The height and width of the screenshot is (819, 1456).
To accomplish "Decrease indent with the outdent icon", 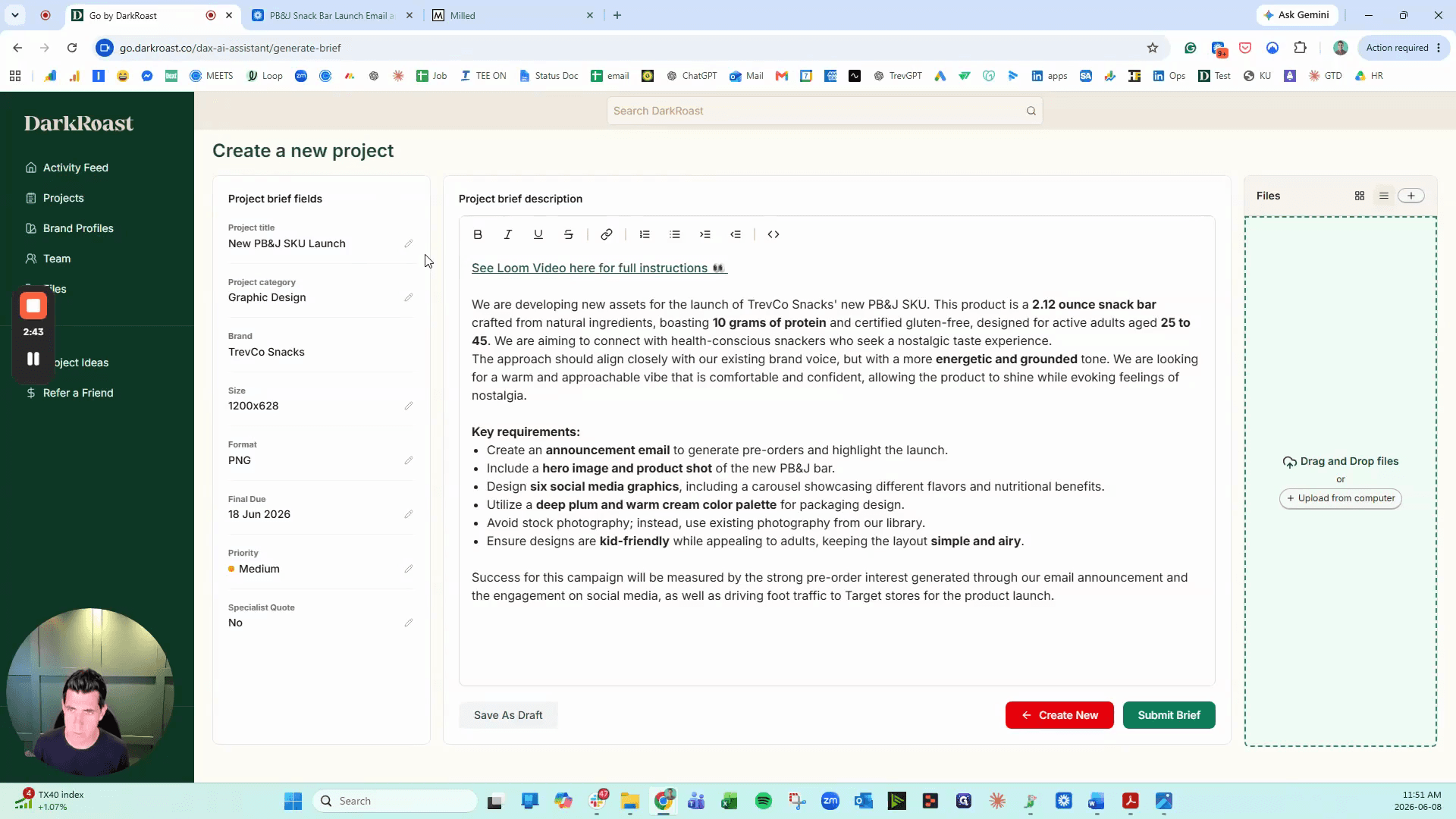I will (x=736, y=234).
